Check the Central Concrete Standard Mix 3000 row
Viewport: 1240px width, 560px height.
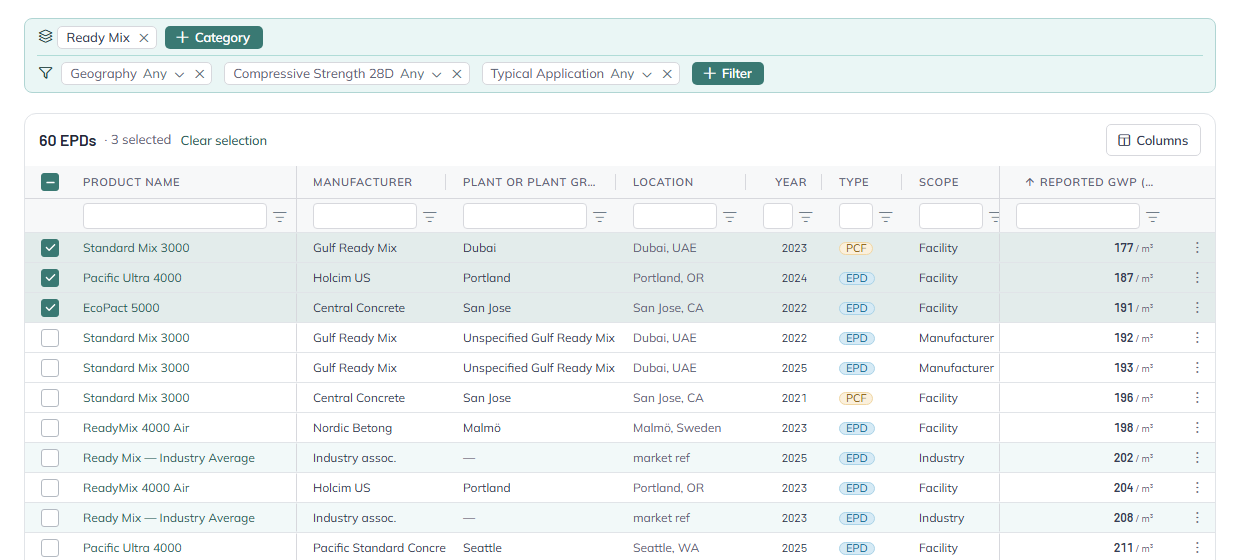[50, 398]
